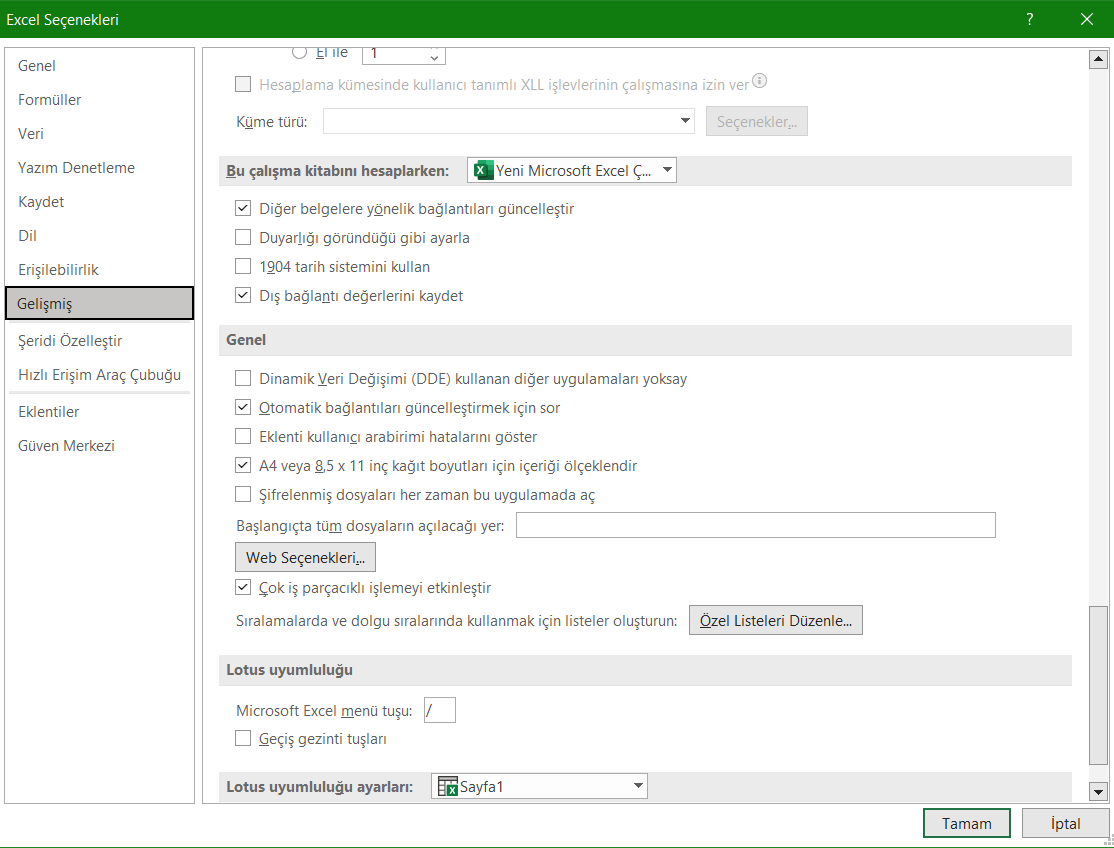The height and width of the screenshot is (848, 1114).
Task: Click the Excel workbook icon in hesaplarken dropdown
Action: pyautogui.click(x=484, y=170)
